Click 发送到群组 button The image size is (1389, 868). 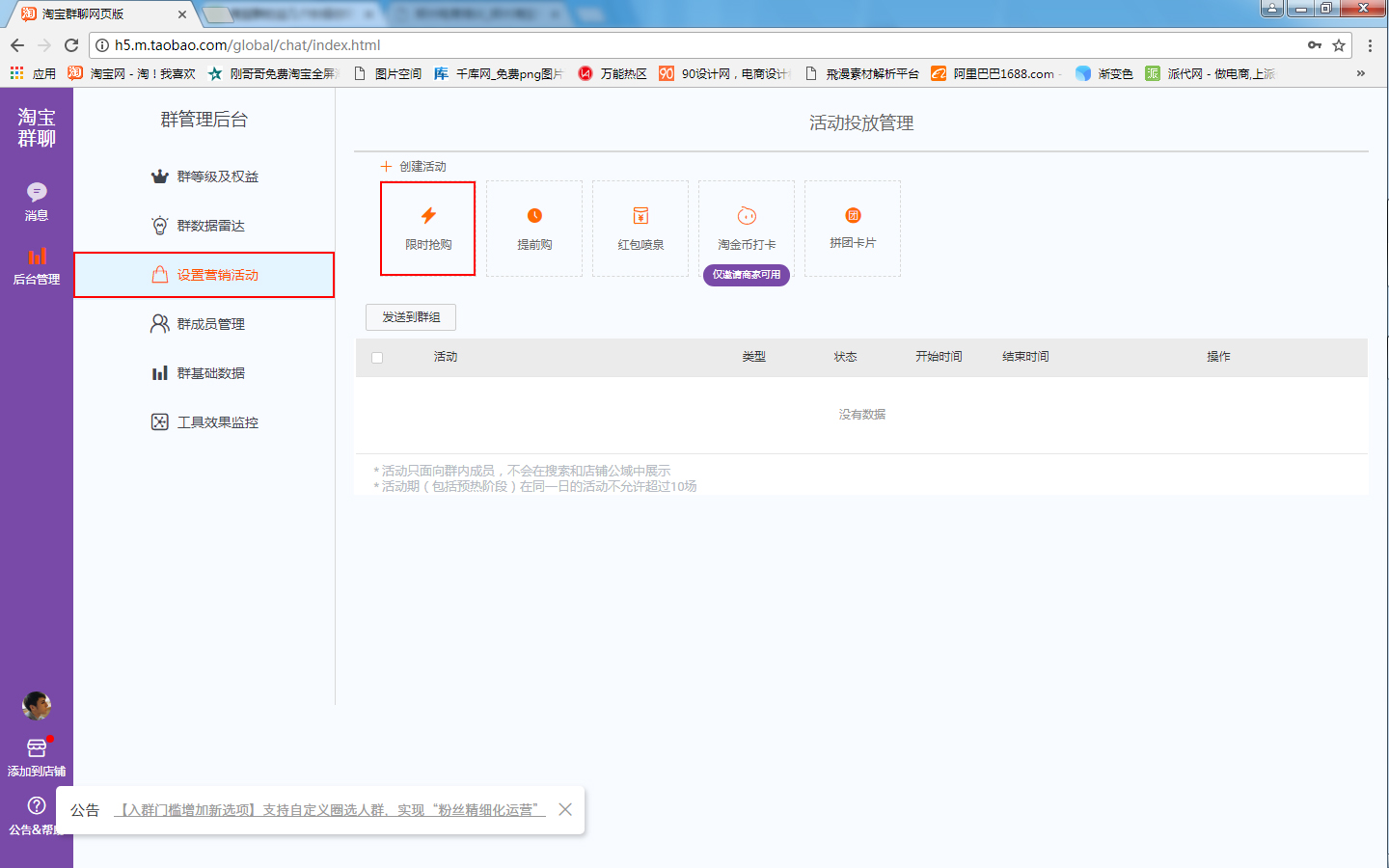411,317
